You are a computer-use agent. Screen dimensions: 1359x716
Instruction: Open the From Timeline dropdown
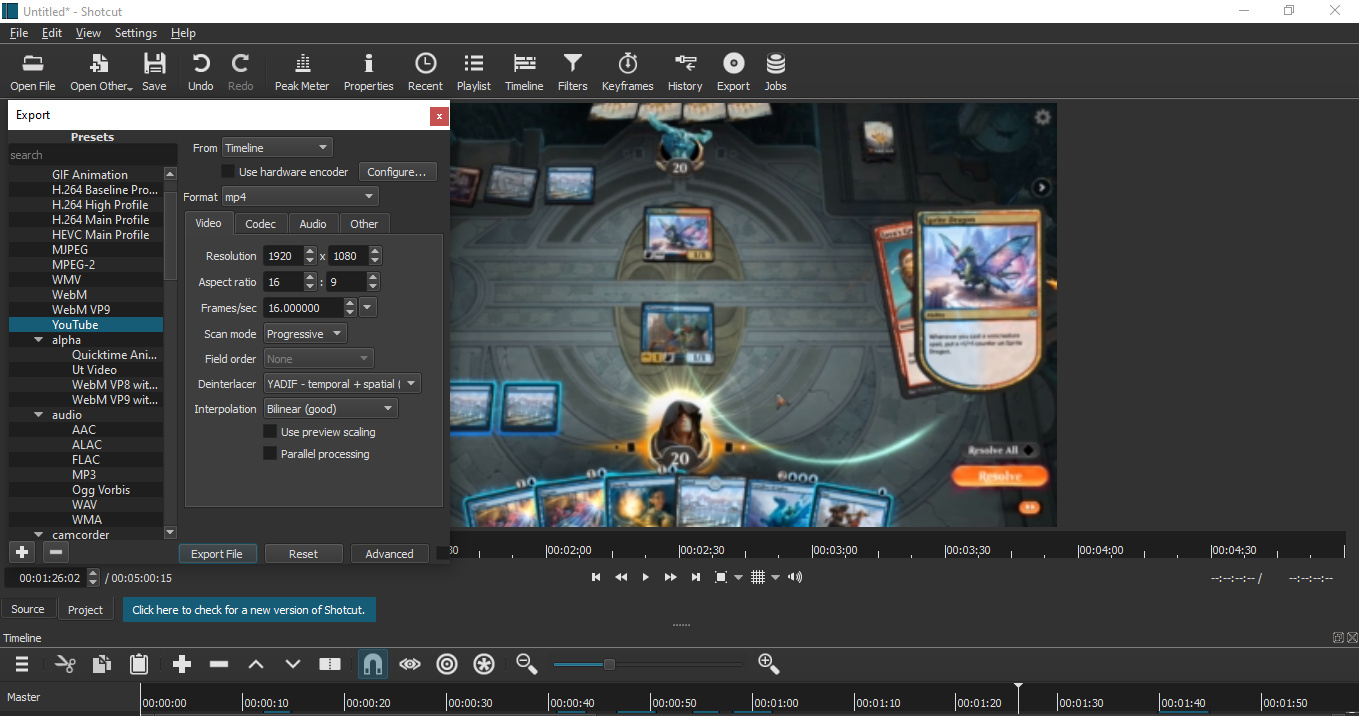pyautogui.click(x=277, y=148)
